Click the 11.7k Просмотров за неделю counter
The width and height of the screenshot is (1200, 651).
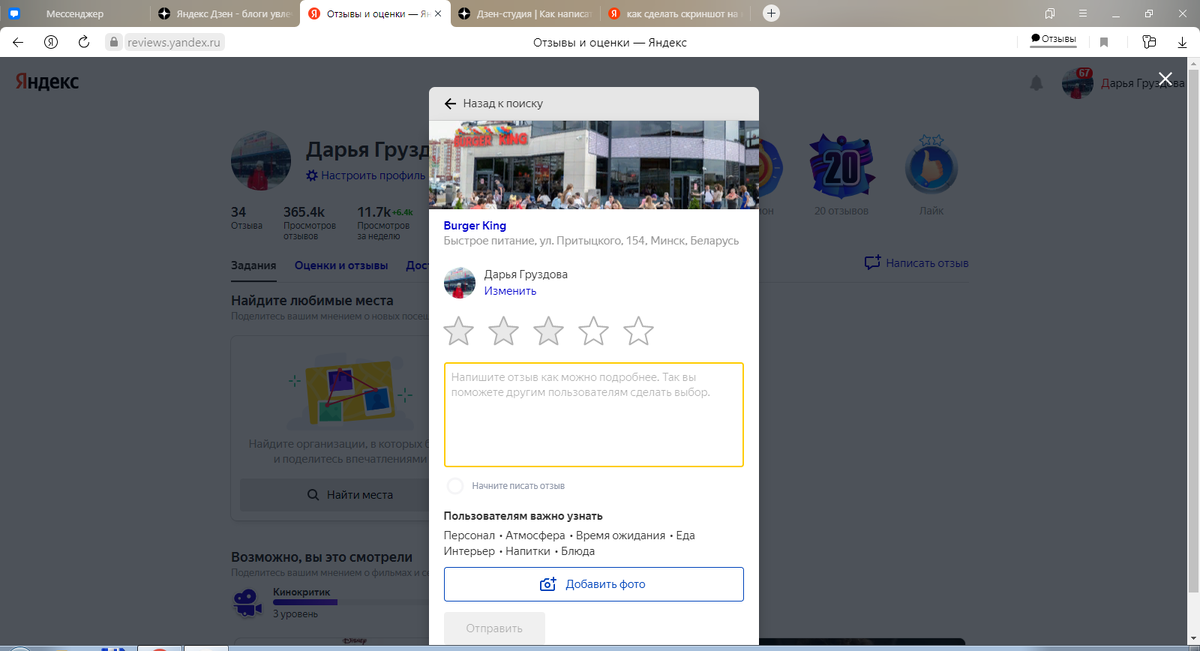[384, 223]
